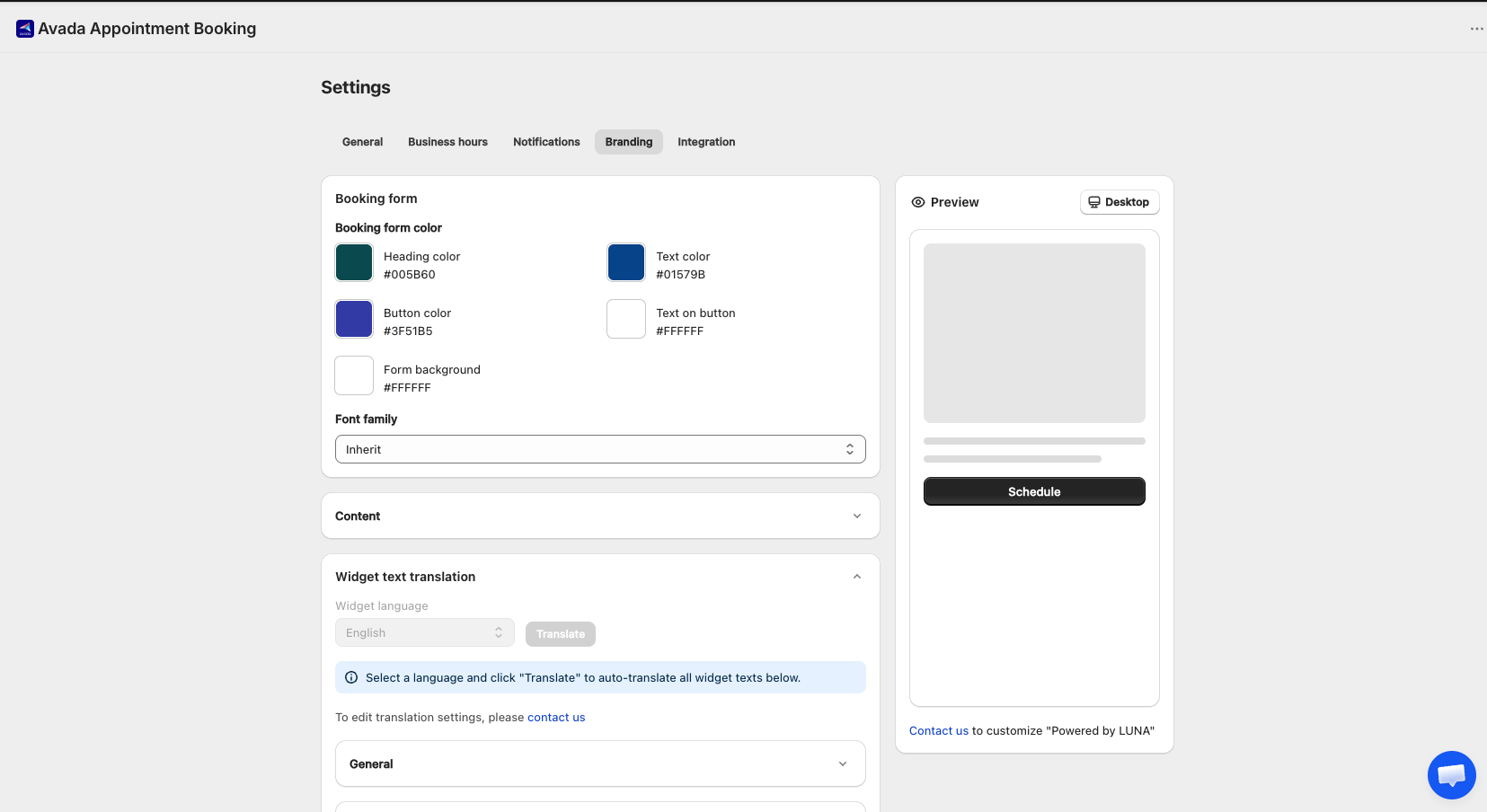Click the 'Settings' page heading
The height and width of the screenshot is (812, 1487).
click(x=356, y=87)
